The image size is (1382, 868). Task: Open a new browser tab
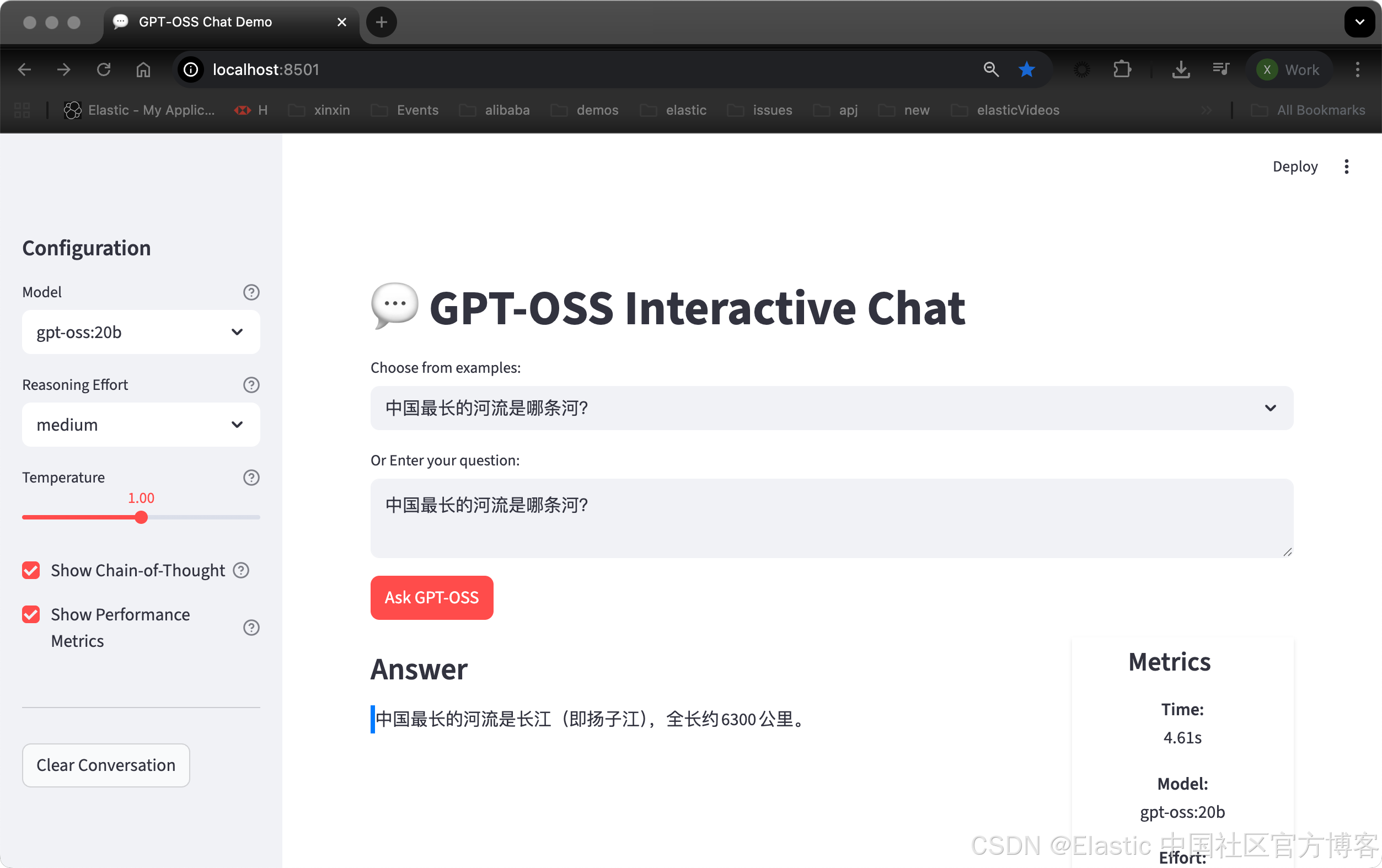pyautogui.click(x=381, y=22)
